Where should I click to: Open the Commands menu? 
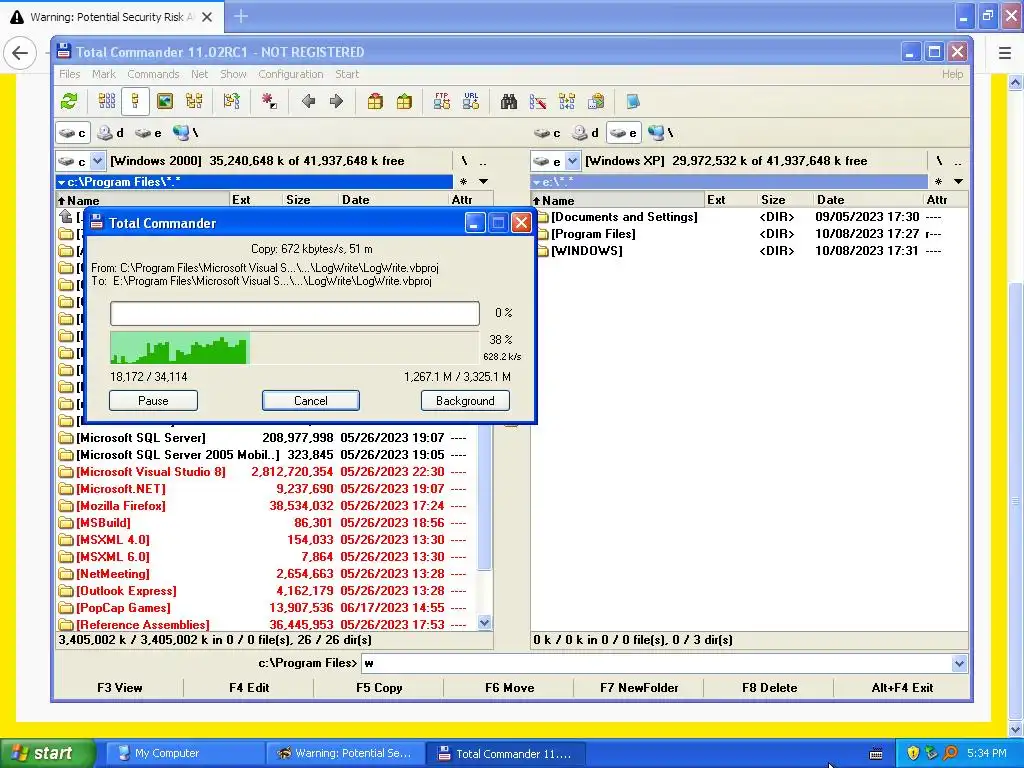coord(153,74)
